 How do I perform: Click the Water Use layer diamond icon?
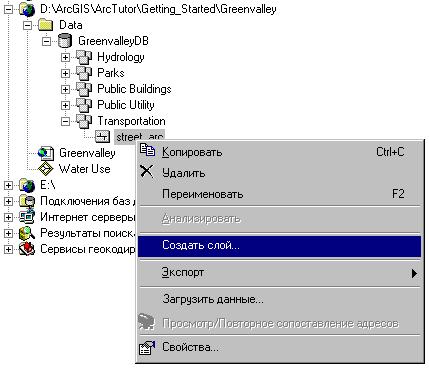click(46, 169)
